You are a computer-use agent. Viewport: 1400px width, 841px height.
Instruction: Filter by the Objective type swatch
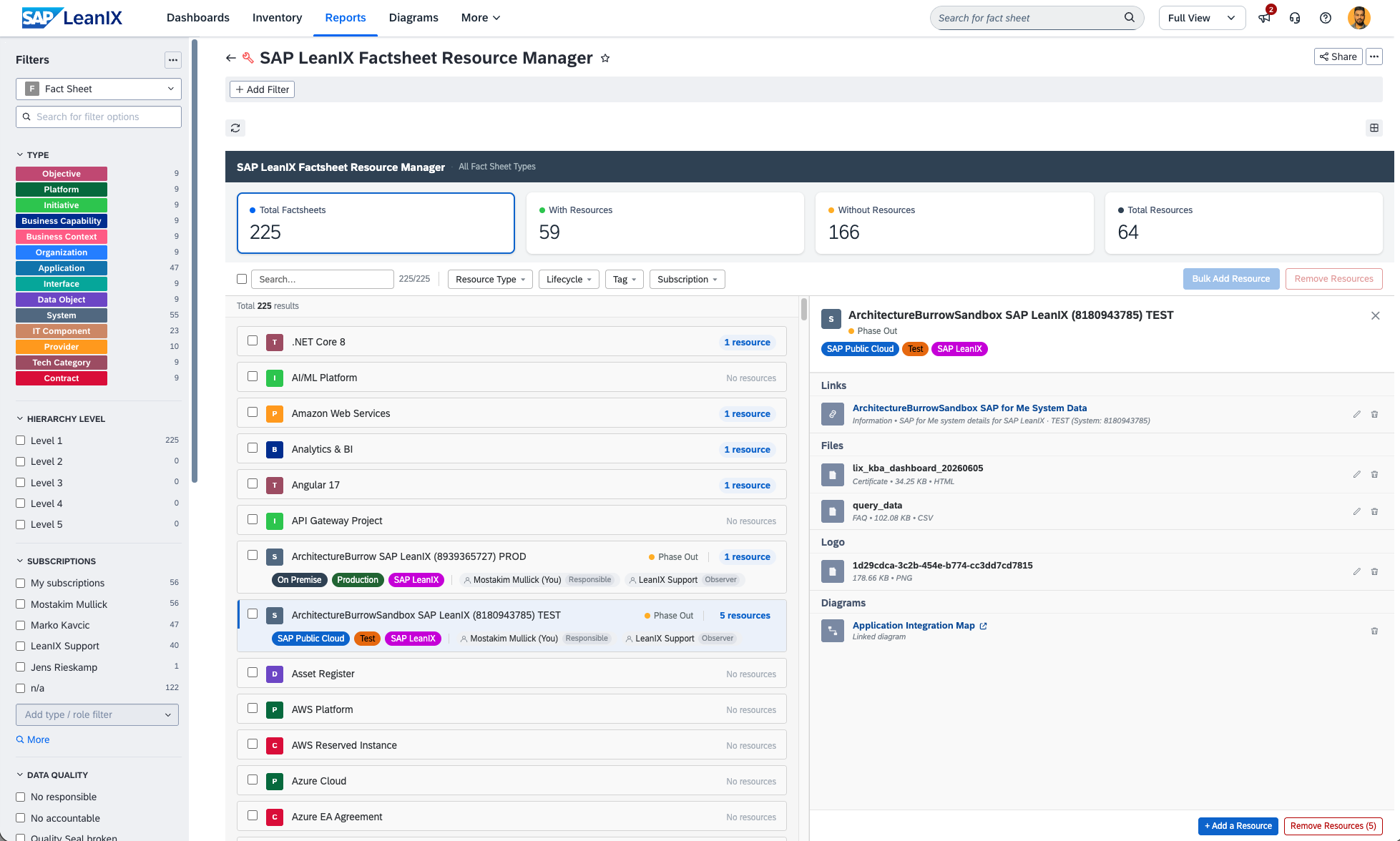click(x=62, y=174)
